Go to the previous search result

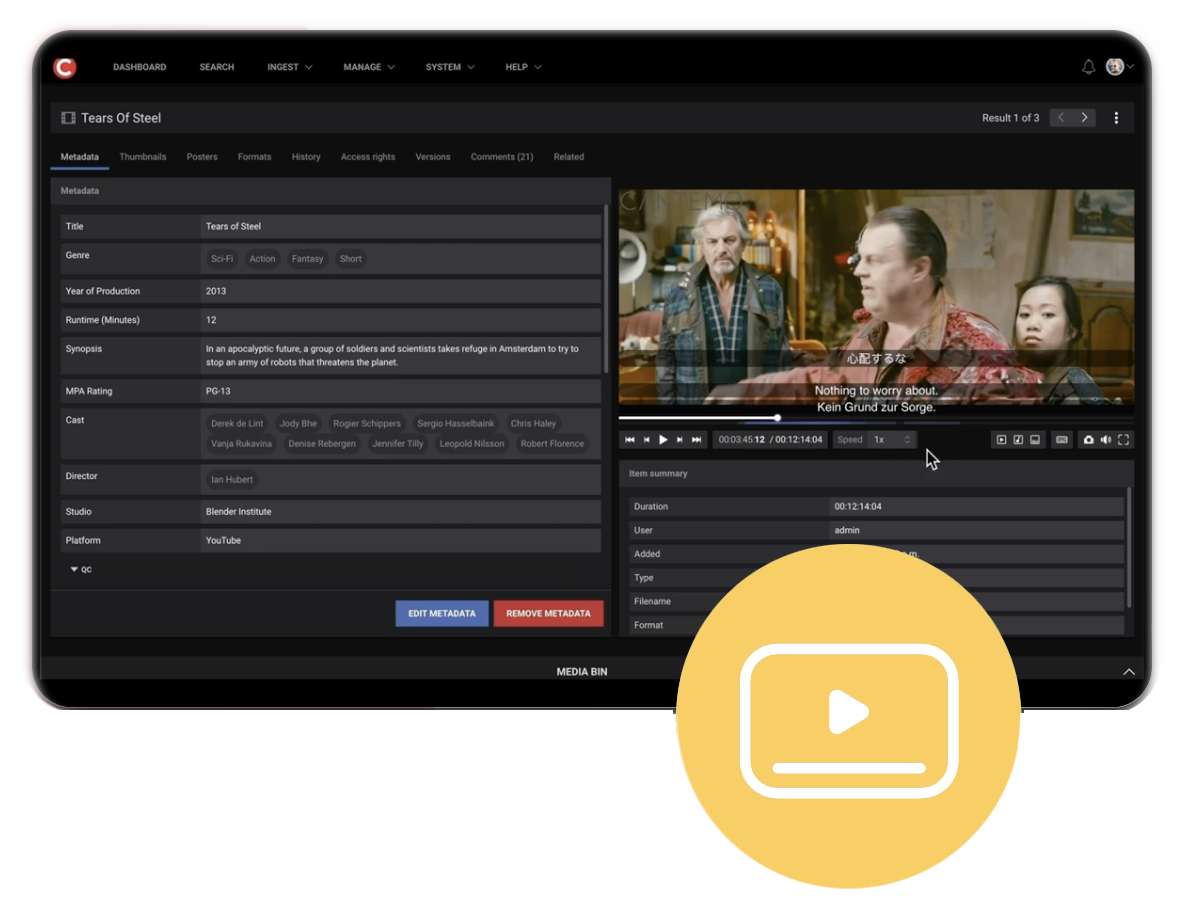[1061, 118]
